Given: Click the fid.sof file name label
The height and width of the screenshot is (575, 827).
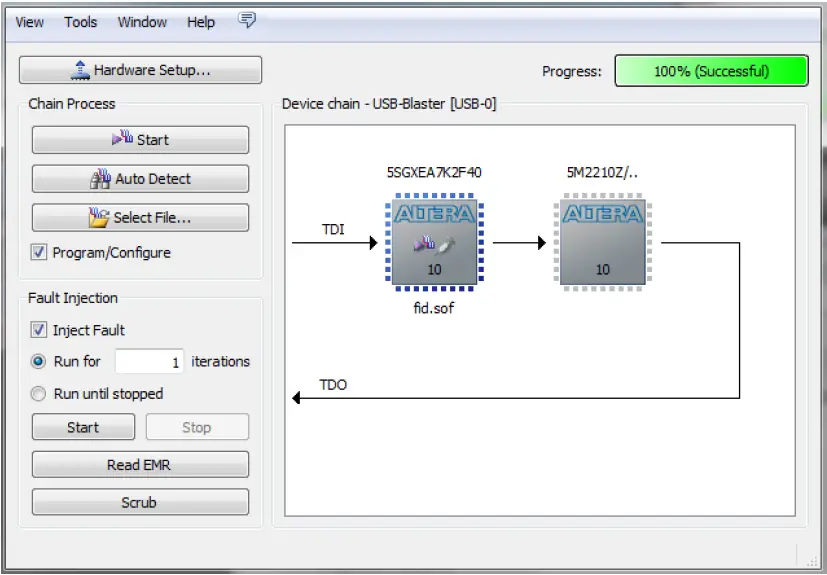Looking at the screenshot, I should point(434,308).
